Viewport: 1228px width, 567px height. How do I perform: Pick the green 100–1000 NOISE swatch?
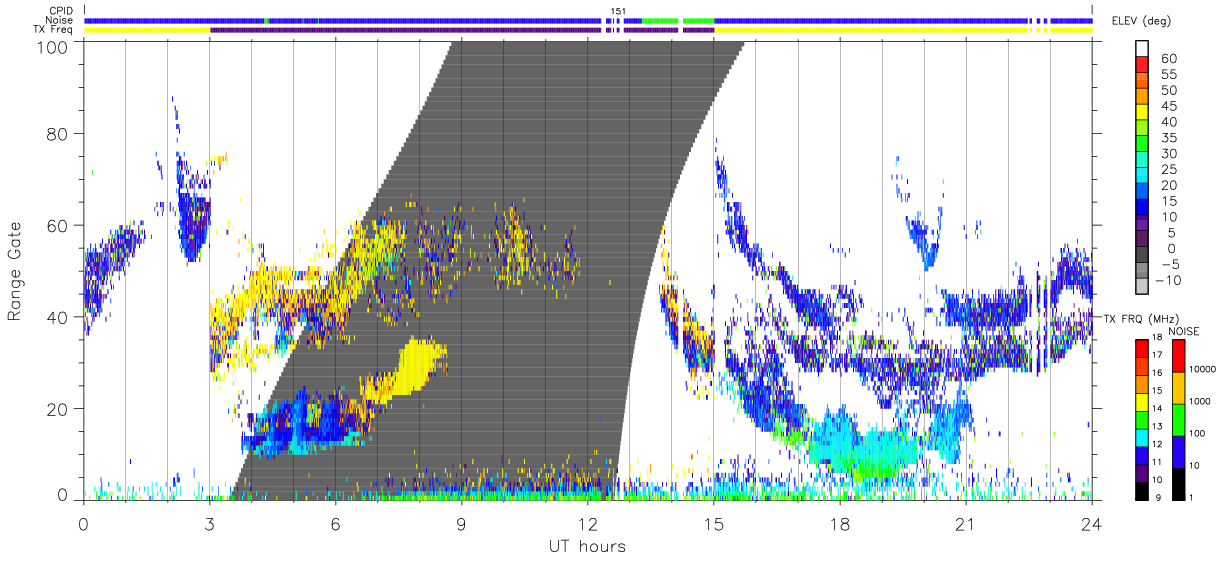tap(1178, 419)
